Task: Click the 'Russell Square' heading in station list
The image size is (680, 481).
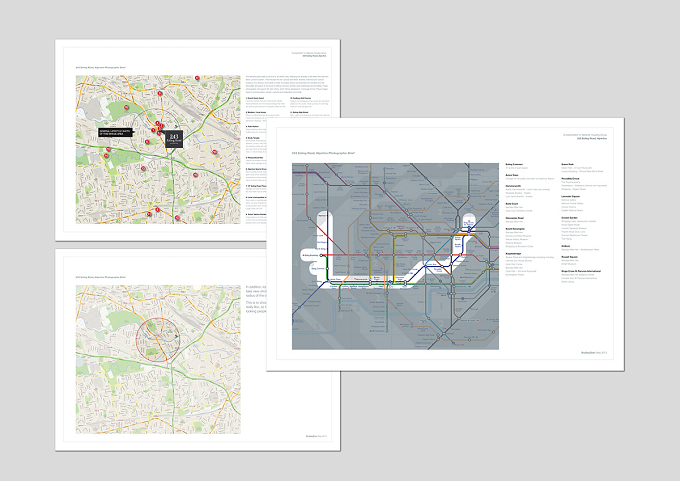Action: click(569, 257)
